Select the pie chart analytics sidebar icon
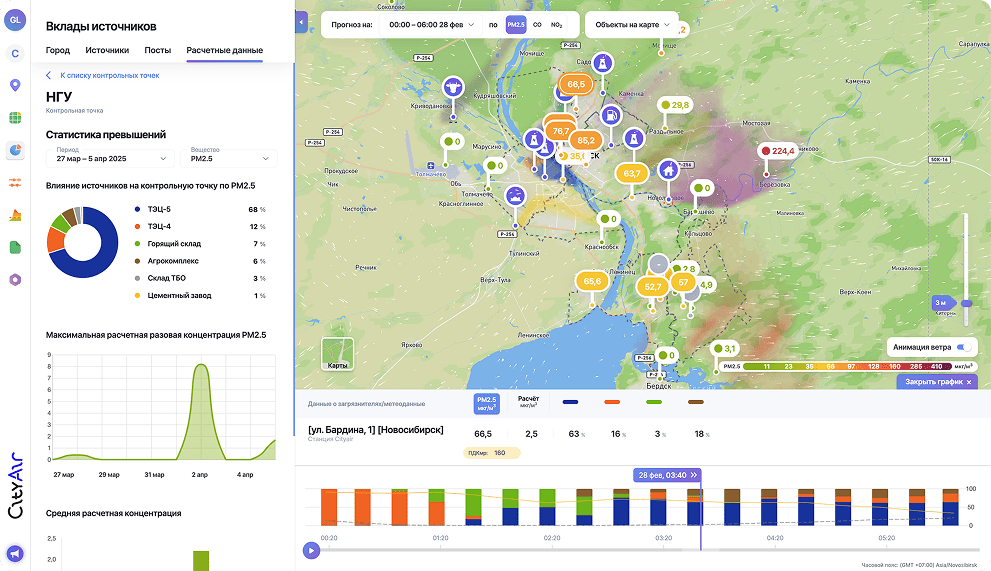This screenshot has height=571, width=991. [15, 150]
